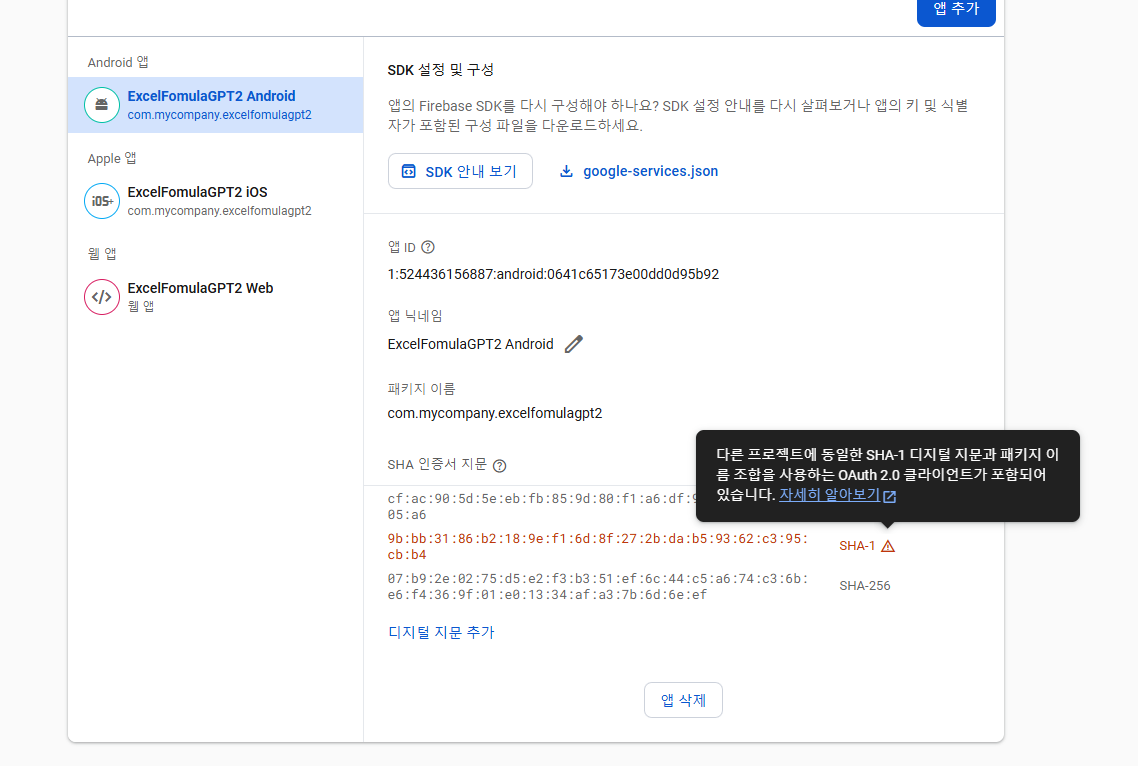Click 디지털 지문 추가 link
1138x766 pixels.
tap(441, 632)
